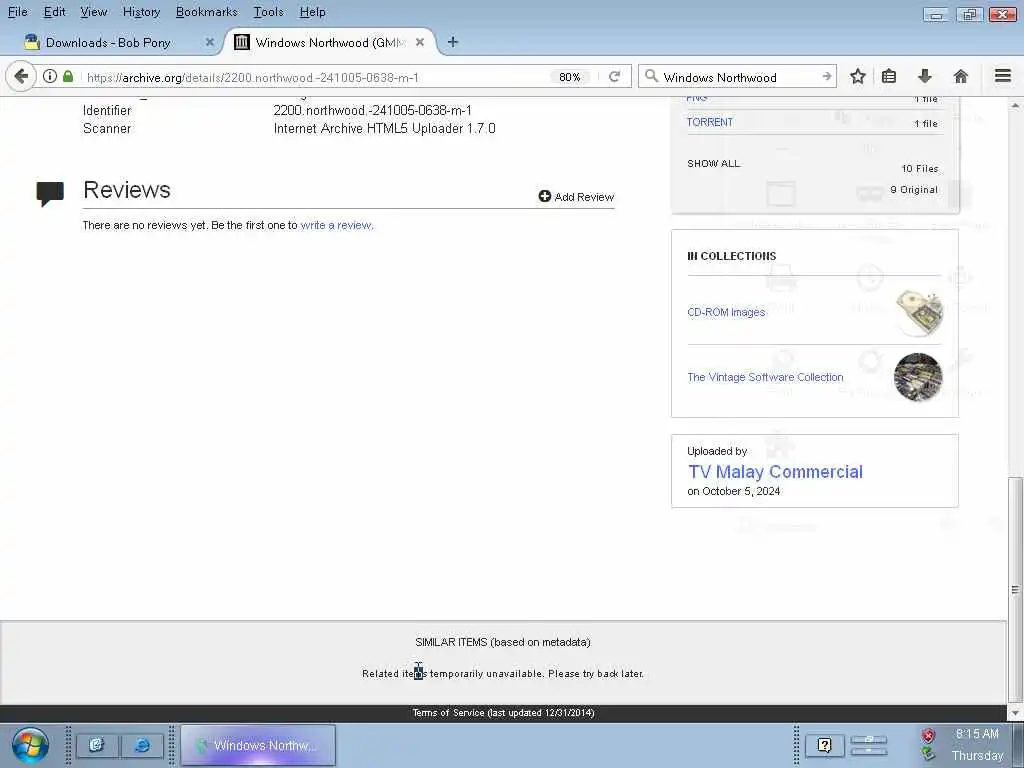Image resolution: width=1024 pixels, height=768 pixels.
Task: Launch Internet Explorer from quick launch
Action: tap(142, 745)
